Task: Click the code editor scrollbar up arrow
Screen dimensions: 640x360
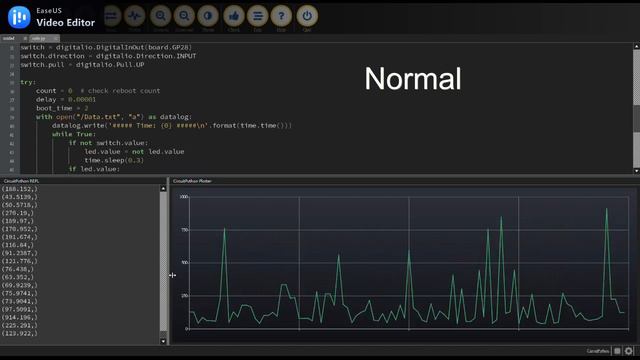Action: (x=636, y=47)
